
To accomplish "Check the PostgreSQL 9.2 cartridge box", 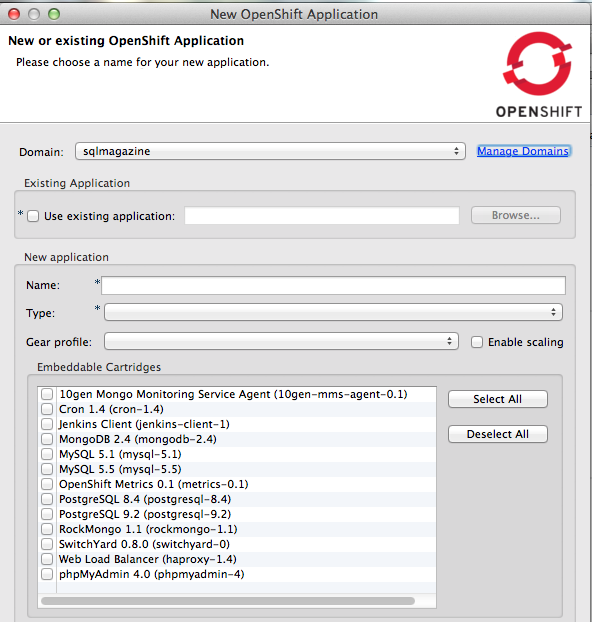I will [47, 514].
